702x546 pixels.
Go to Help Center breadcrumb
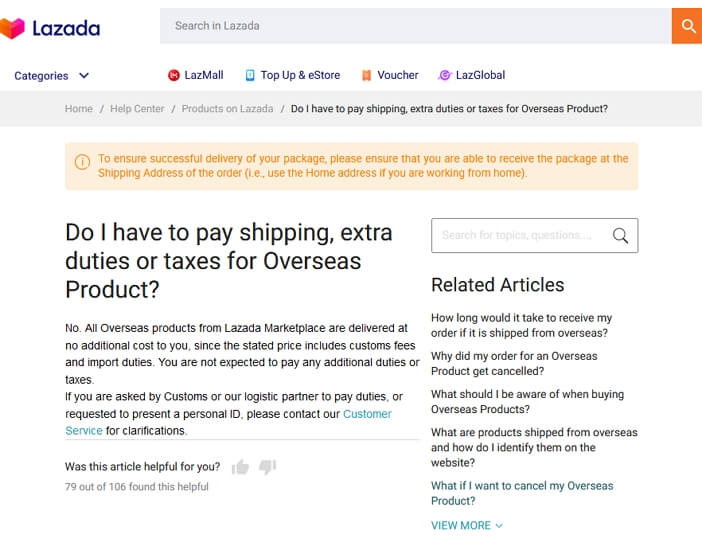click(x=137, y=109)
